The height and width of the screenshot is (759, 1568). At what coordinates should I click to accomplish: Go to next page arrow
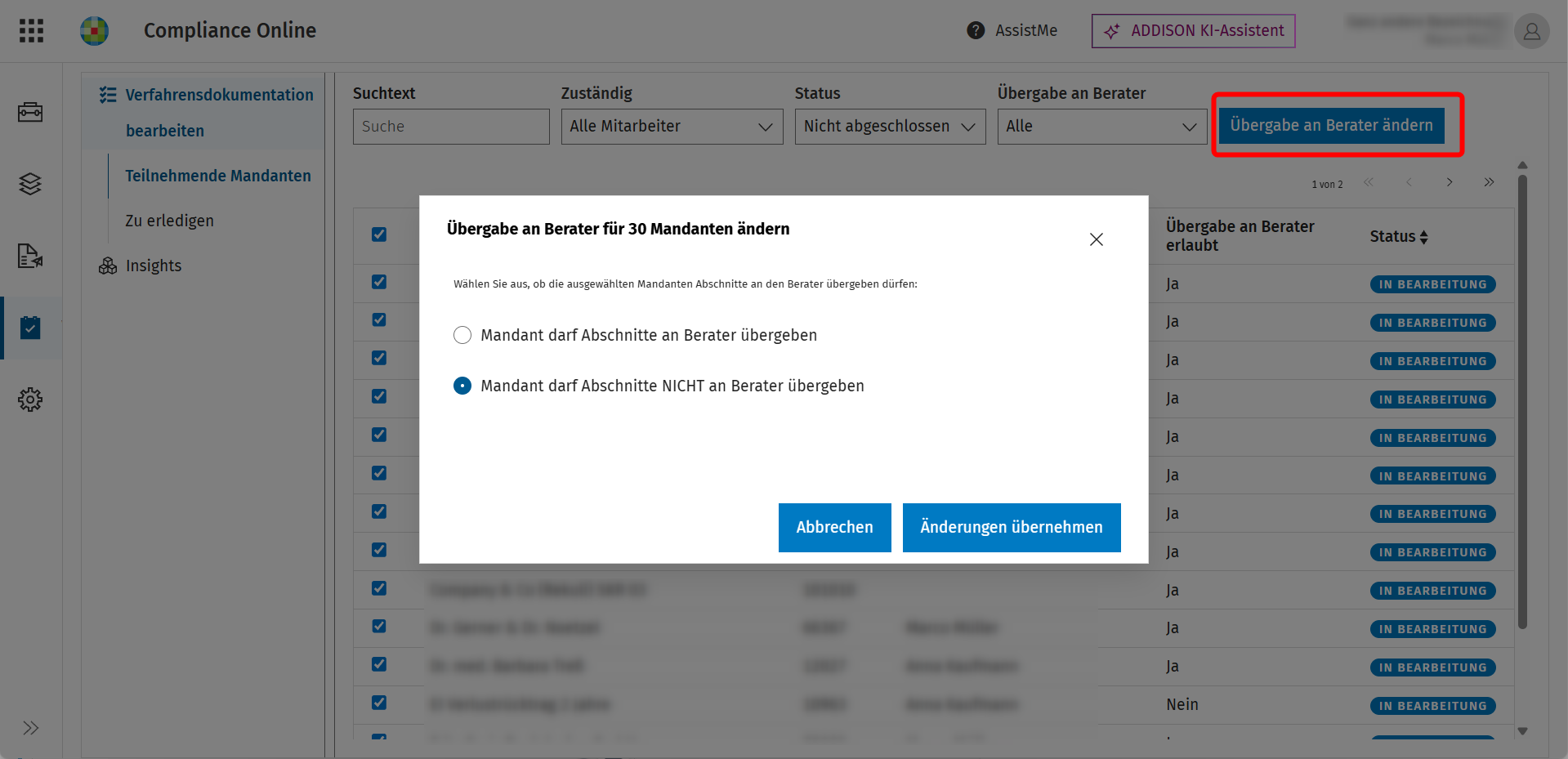pos(1450,182)
